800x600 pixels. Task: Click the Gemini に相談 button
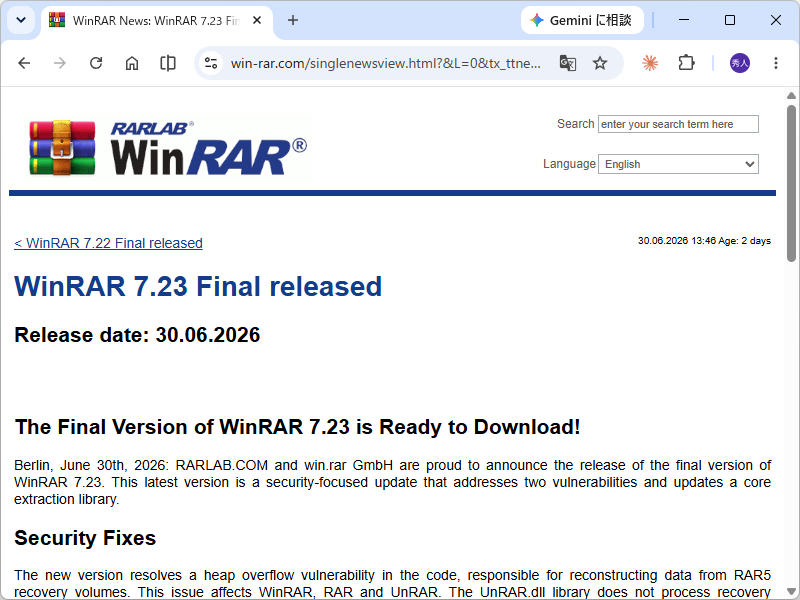point(582,20)
